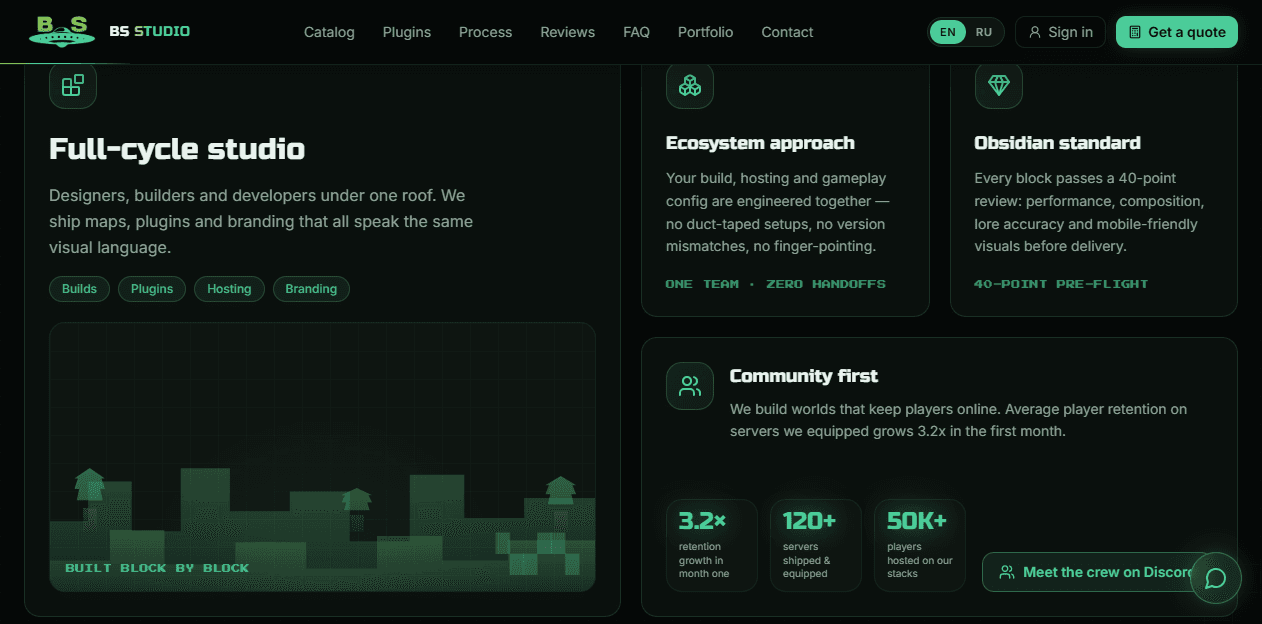This screenshot has width=1262, height=624.
Task: Click the Community first heading
Action: [x=804, y=376]
